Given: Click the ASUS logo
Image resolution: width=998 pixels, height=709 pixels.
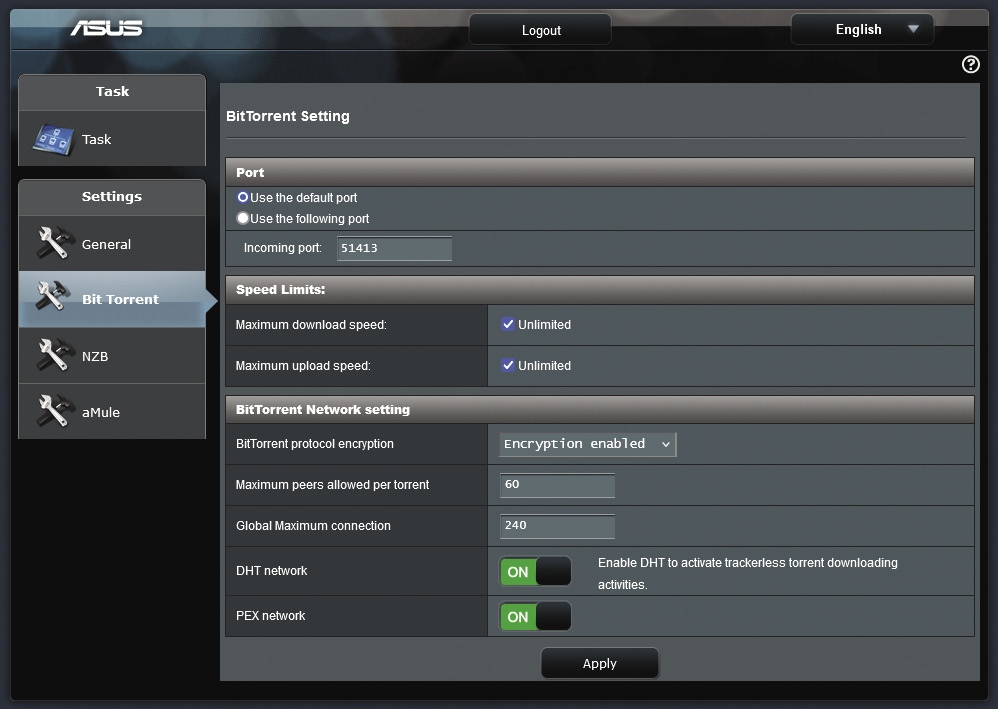Looking at the screenshot, I should coord(106,28).
